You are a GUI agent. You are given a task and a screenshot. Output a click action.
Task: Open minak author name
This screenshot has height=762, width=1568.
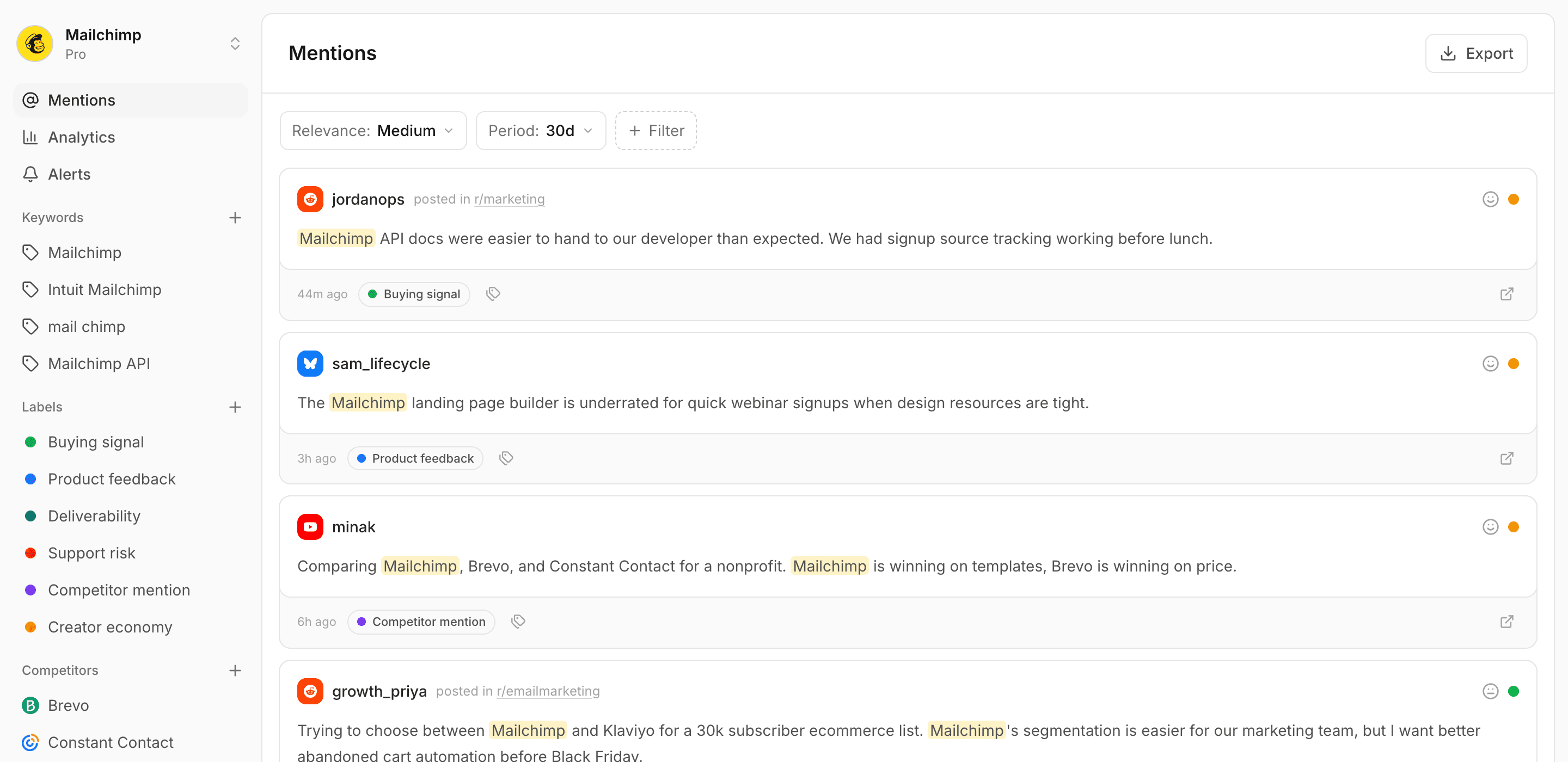coord(354,527)
